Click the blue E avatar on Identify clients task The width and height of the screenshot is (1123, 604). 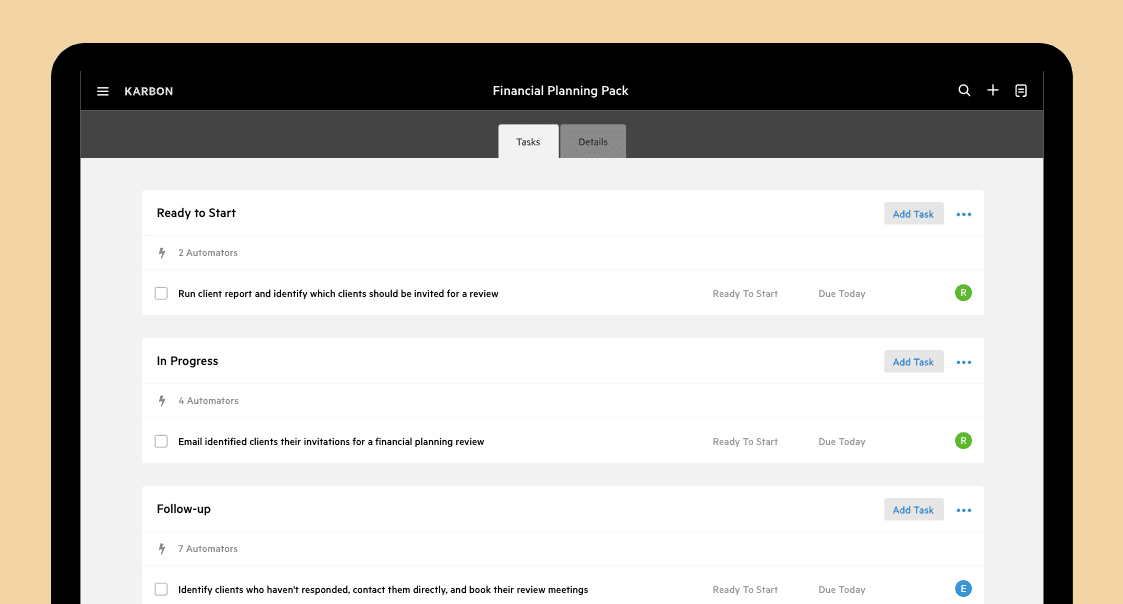point(963,589)
